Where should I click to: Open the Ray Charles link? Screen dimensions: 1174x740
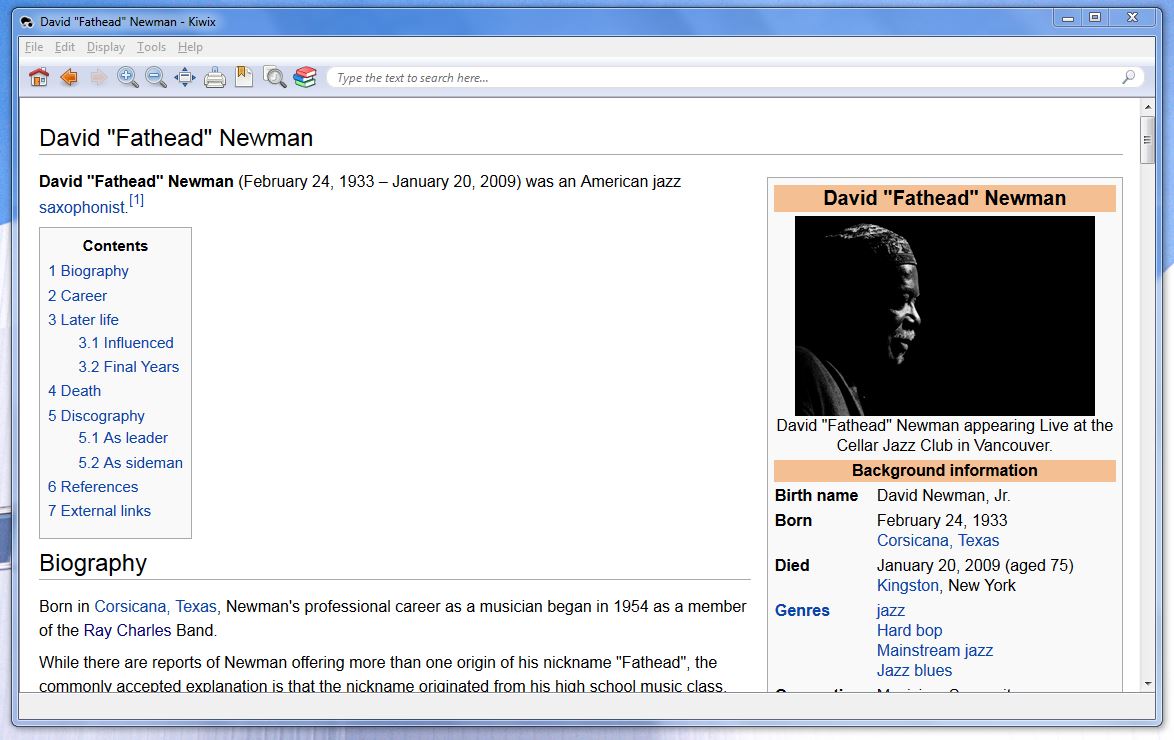click(x=127, y=631)
